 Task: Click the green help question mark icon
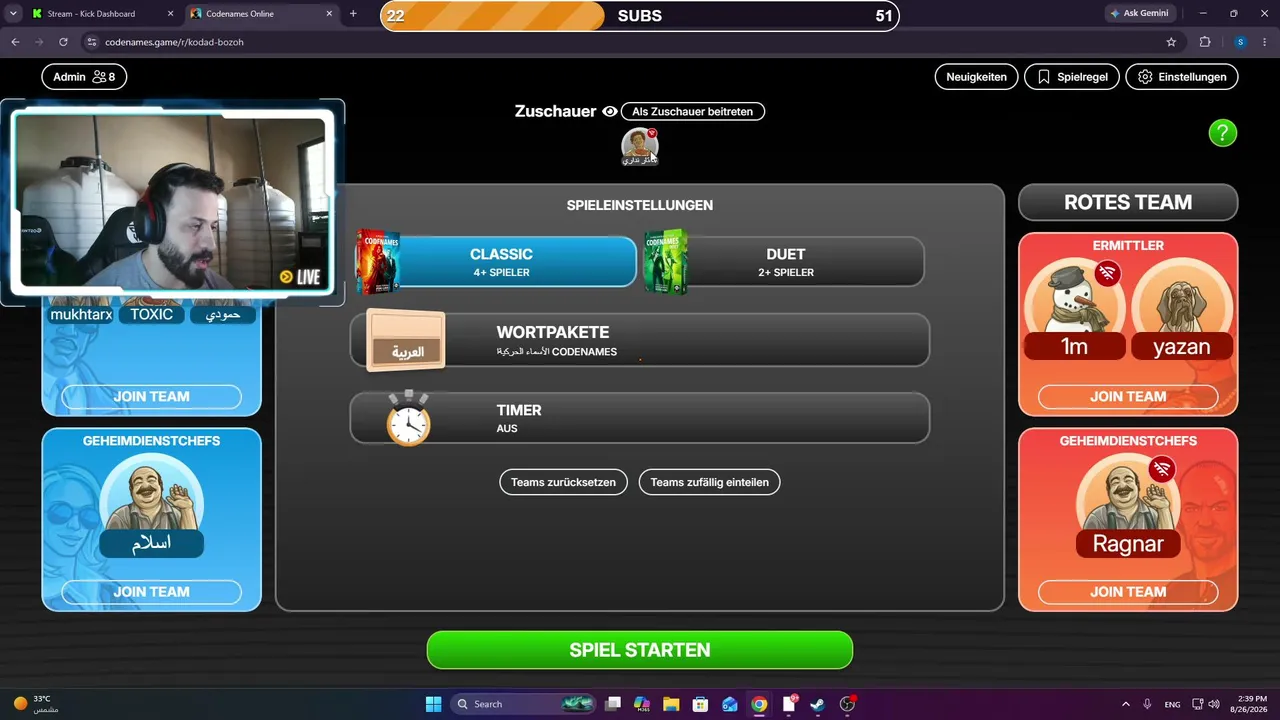[1222, 133]
